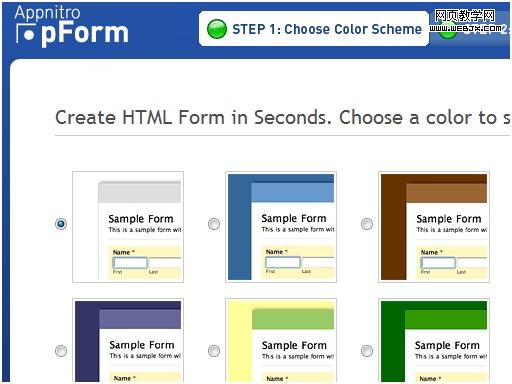Click the webjx.com watermark link
The width and height of the screenshot is (512, 384).
pyautogui.click(x=466, y=21)
